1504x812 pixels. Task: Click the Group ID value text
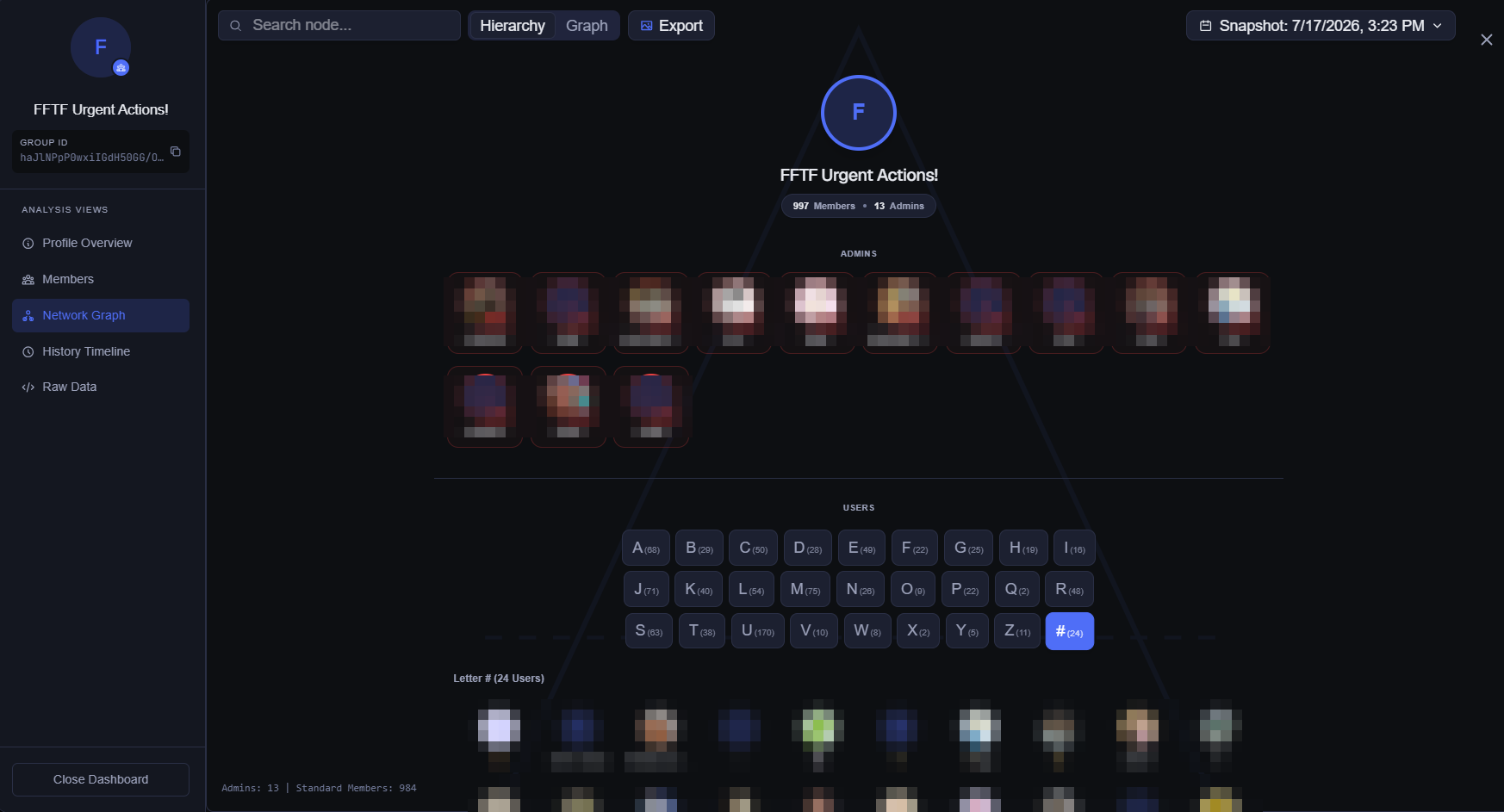coord(91,158)
